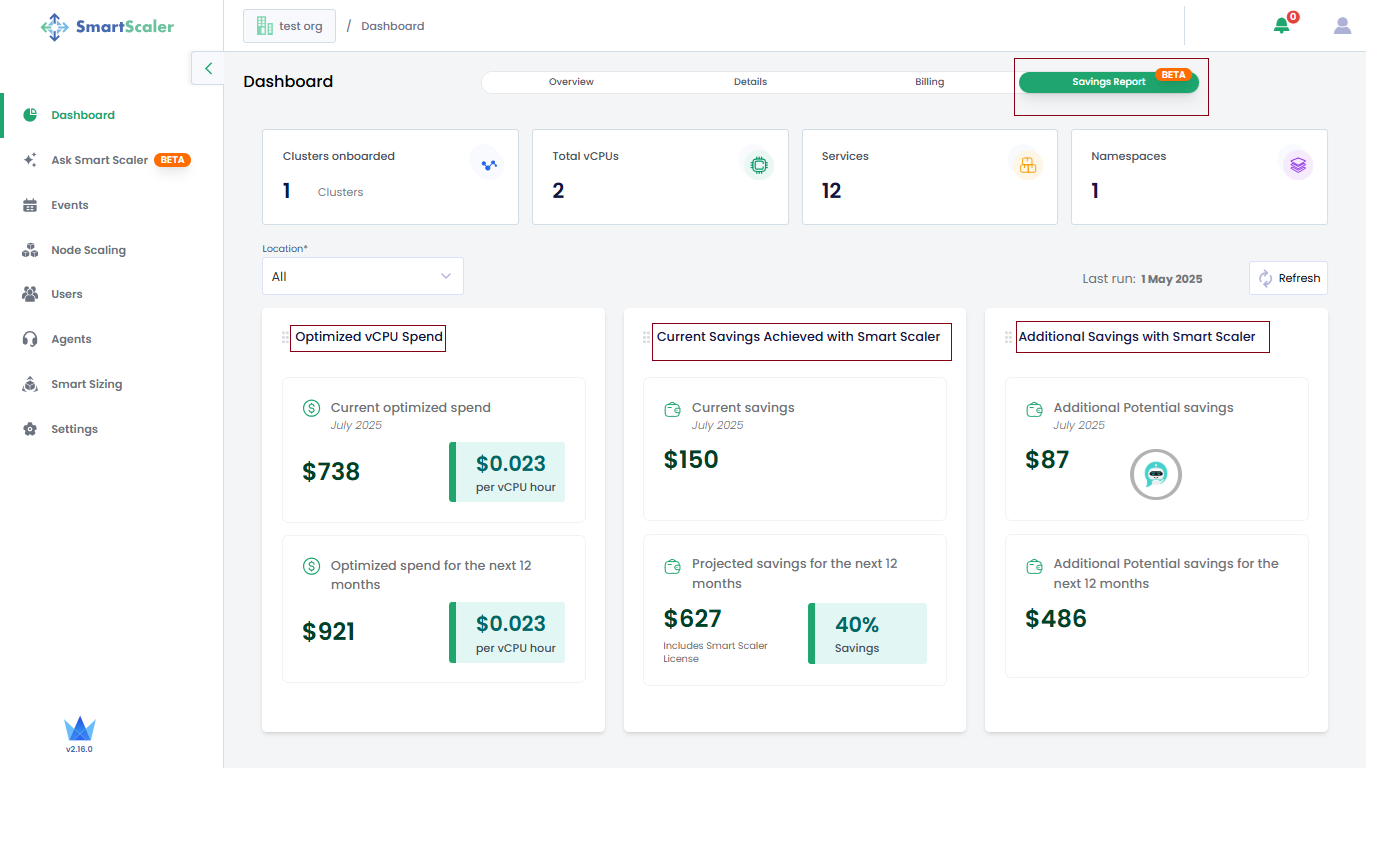Click drag handle of Additional Savings card
Image resolution: width=1381 pixels, height=854 pixels.
click(x=1008, y=338)
